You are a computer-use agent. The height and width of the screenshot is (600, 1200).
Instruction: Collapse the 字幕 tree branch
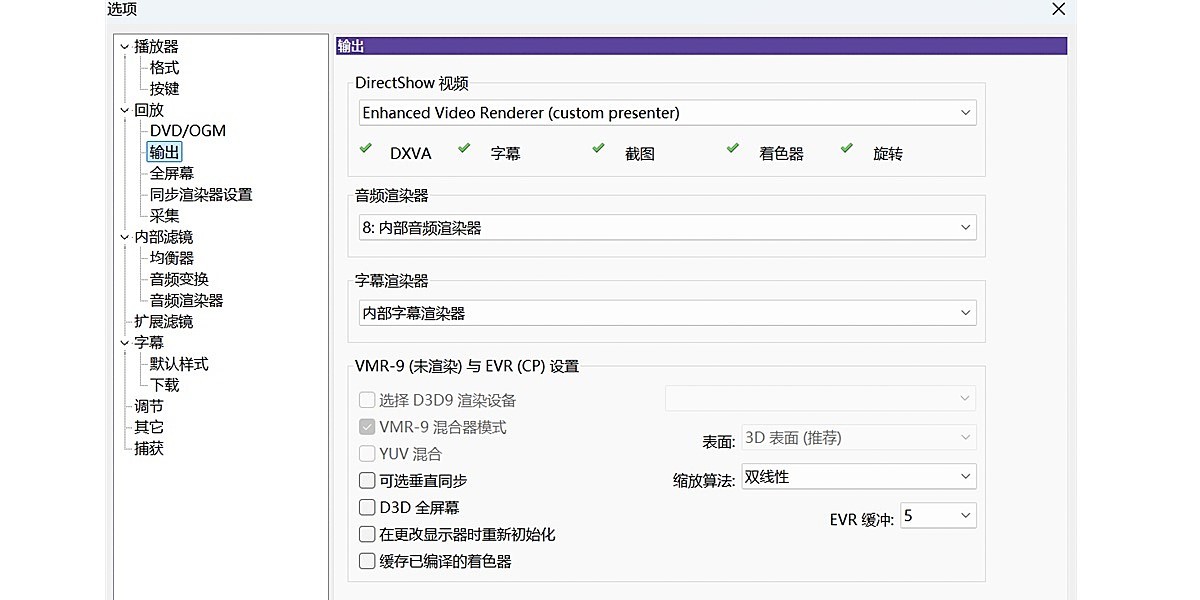coord(124,342)
